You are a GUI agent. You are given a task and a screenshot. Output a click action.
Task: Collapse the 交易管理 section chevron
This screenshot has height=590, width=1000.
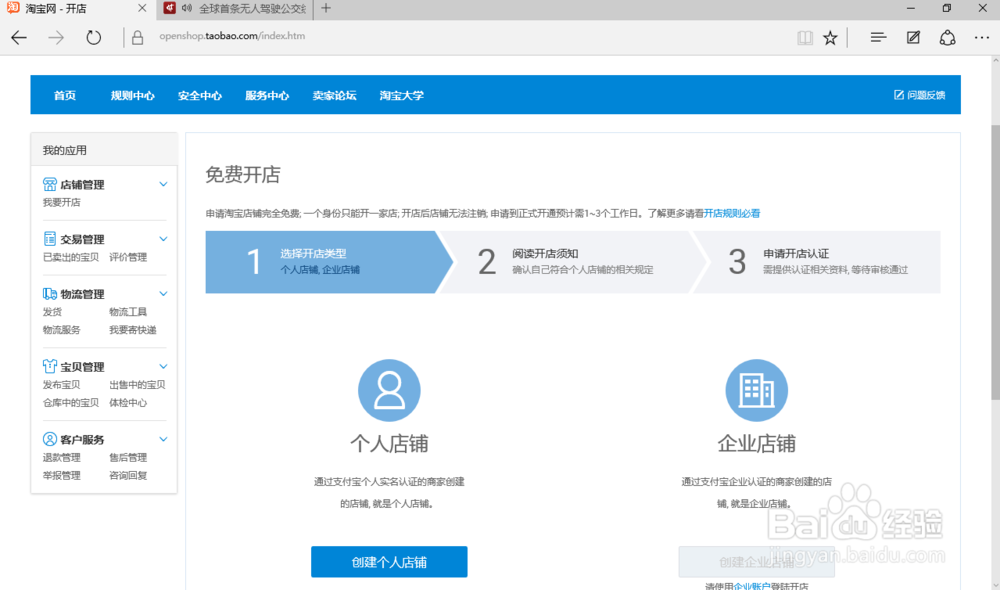[163, 239]
